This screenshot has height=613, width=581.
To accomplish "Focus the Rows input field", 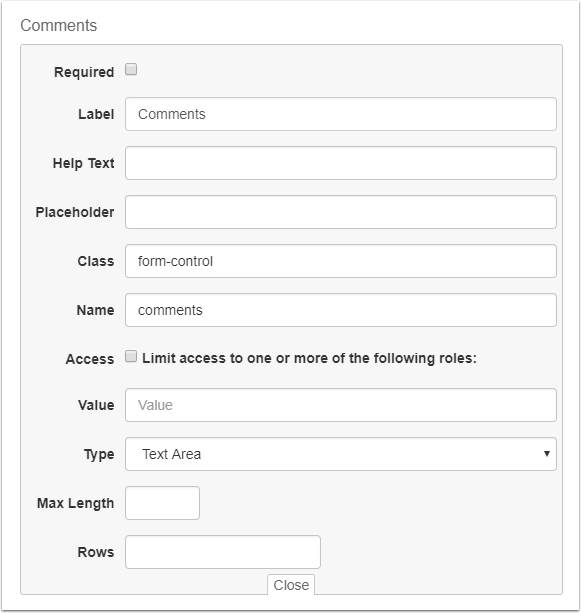I will pos(223,552).
